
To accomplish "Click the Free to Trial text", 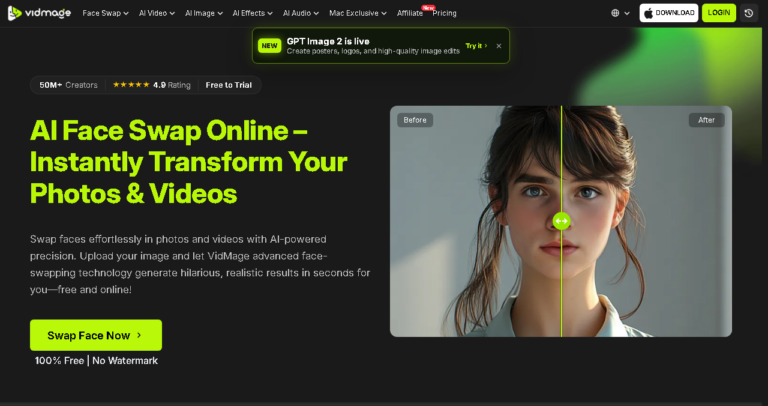I will tap(229, 85).
